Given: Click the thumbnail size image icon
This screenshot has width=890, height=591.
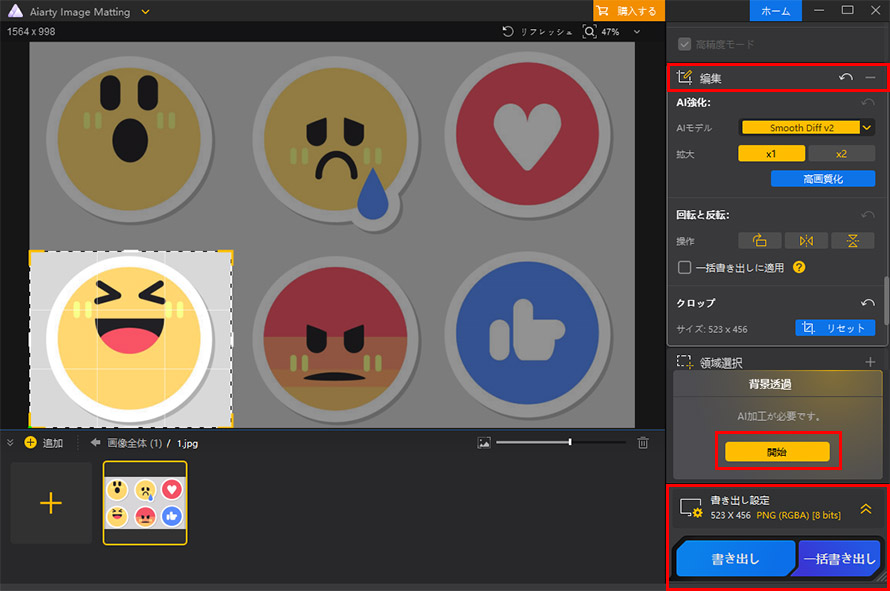Looking at the screenshot, I should click(484, 443).
